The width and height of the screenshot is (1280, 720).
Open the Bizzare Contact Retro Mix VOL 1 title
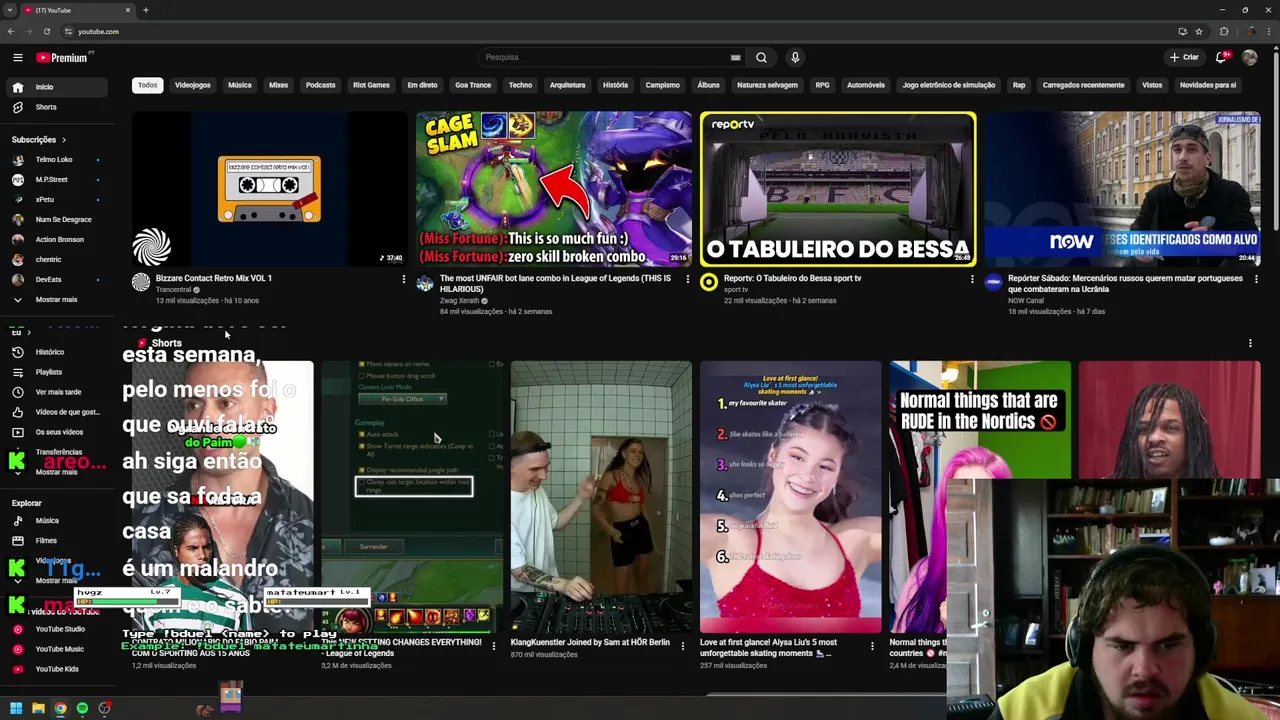click(214, 279)
